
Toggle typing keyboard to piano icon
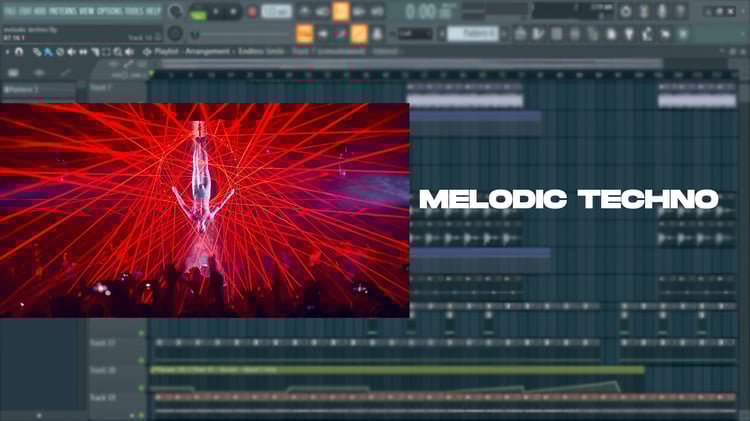point(304,34)
